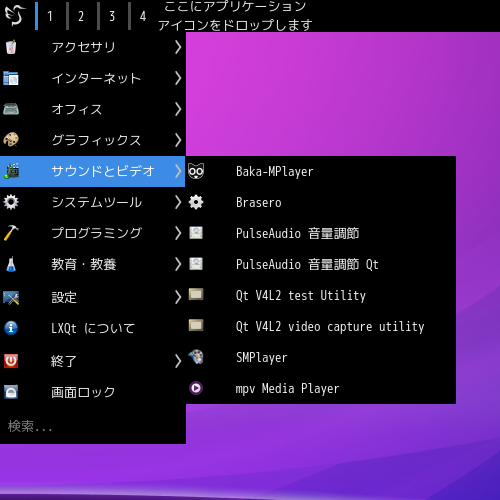Click the Accessories (アクセサリ) category icon
This screenshot has height=500, width=500.
click(x=11, y=47)
